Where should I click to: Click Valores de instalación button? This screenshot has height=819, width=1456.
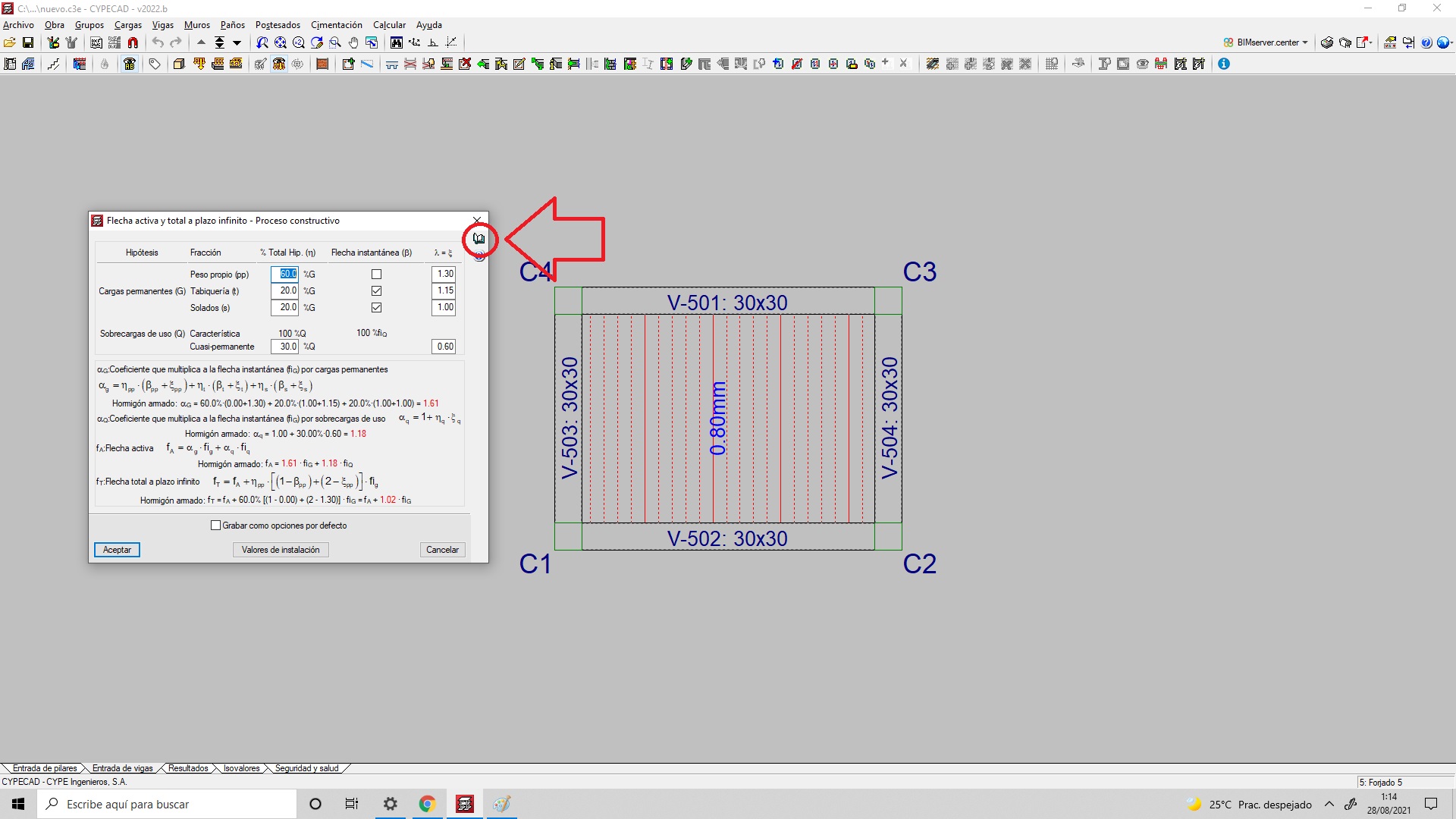pos(281,550)
